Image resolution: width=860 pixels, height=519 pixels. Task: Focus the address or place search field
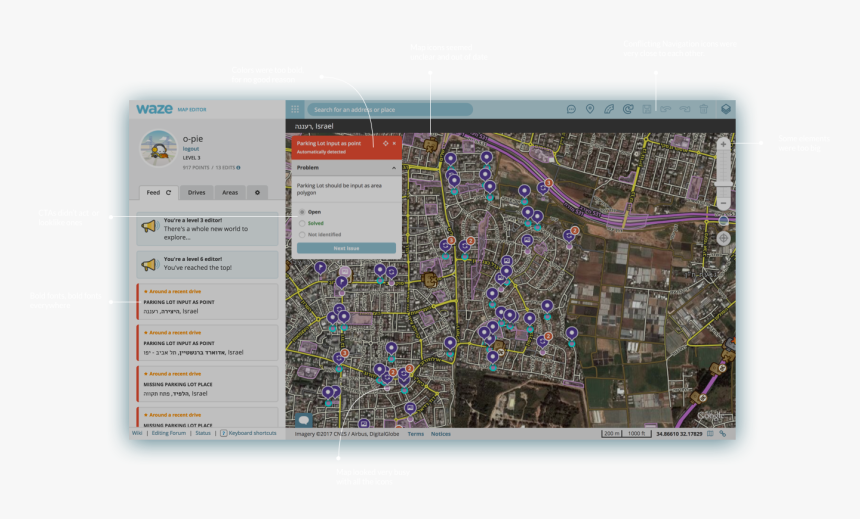coord(390,110)
